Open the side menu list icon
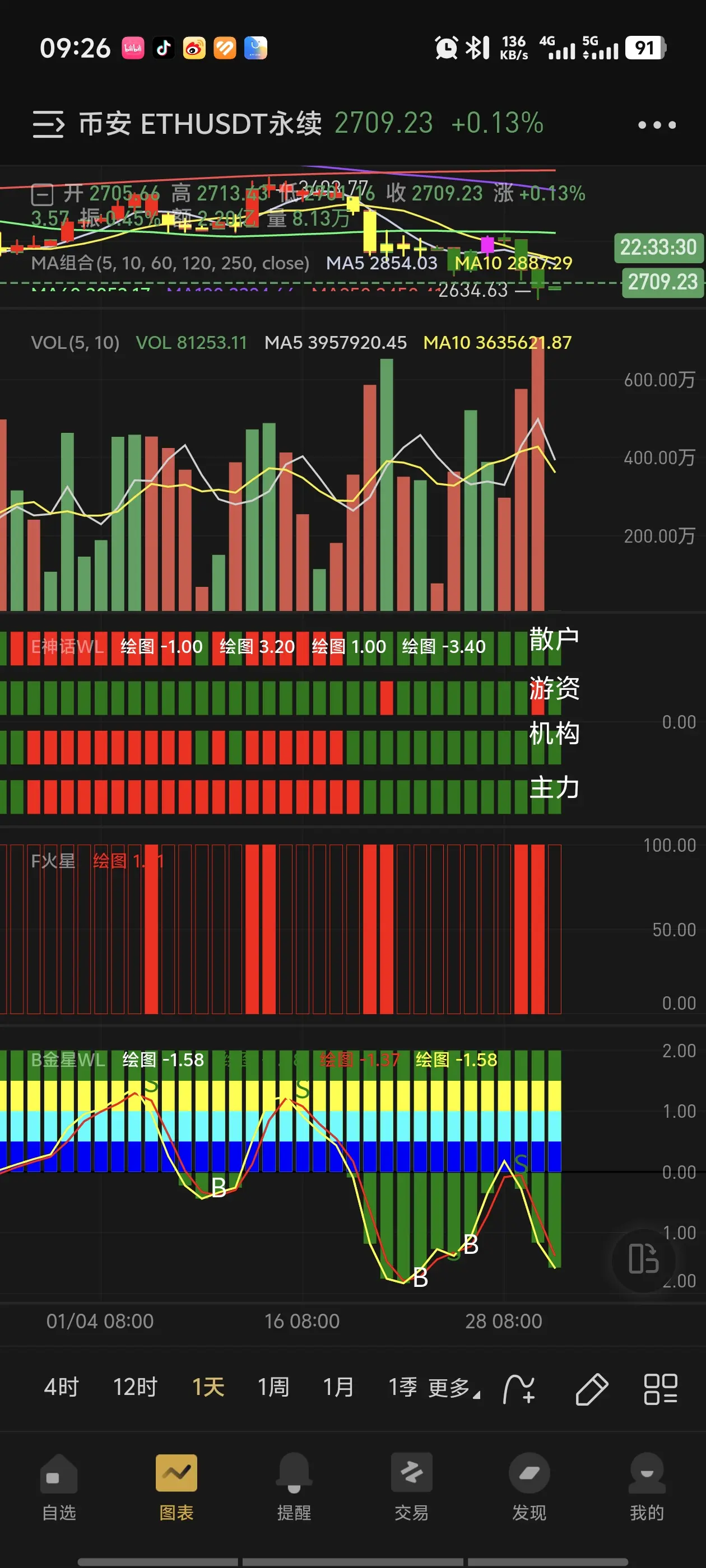Image resolution: width=706 pixels, height=1568 pixels. tap(48, 124)
